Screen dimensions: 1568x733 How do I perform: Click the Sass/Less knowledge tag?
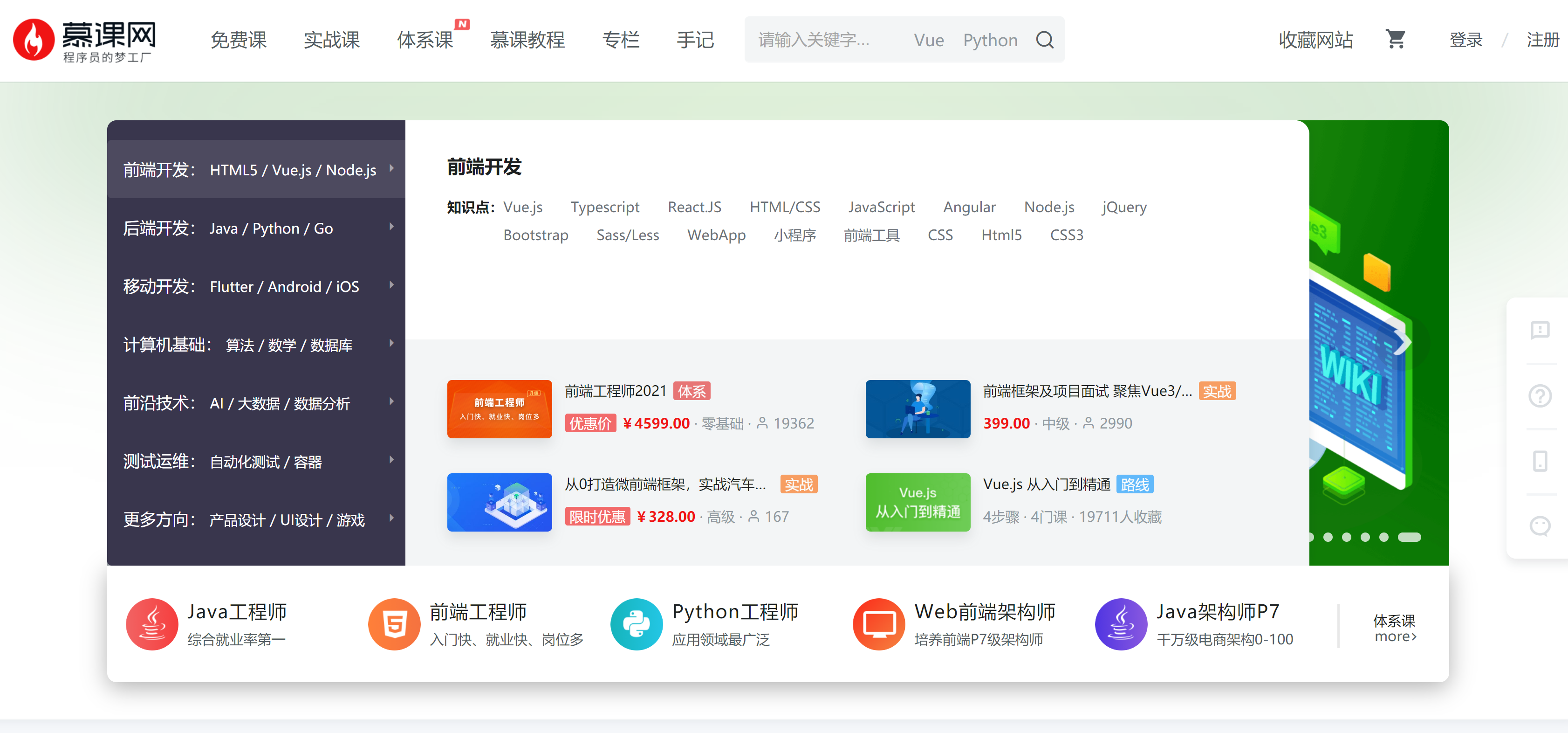(x=628, y=235)
